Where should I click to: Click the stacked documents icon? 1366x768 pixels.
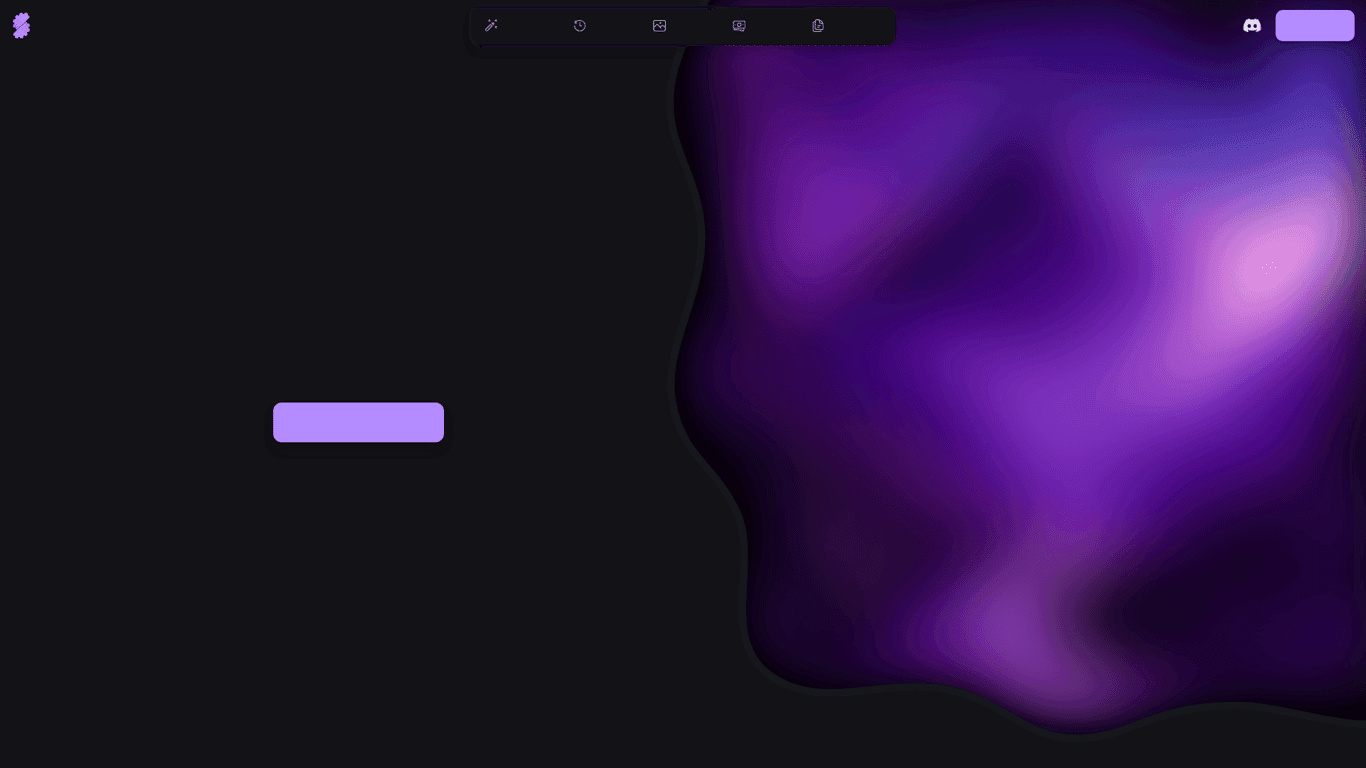click(818, 26)
